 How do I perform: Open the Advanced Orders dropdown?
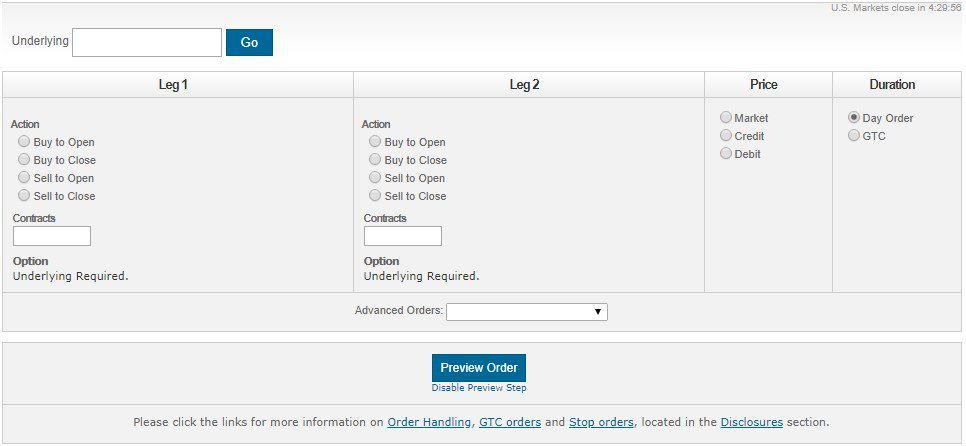[527, 312]
